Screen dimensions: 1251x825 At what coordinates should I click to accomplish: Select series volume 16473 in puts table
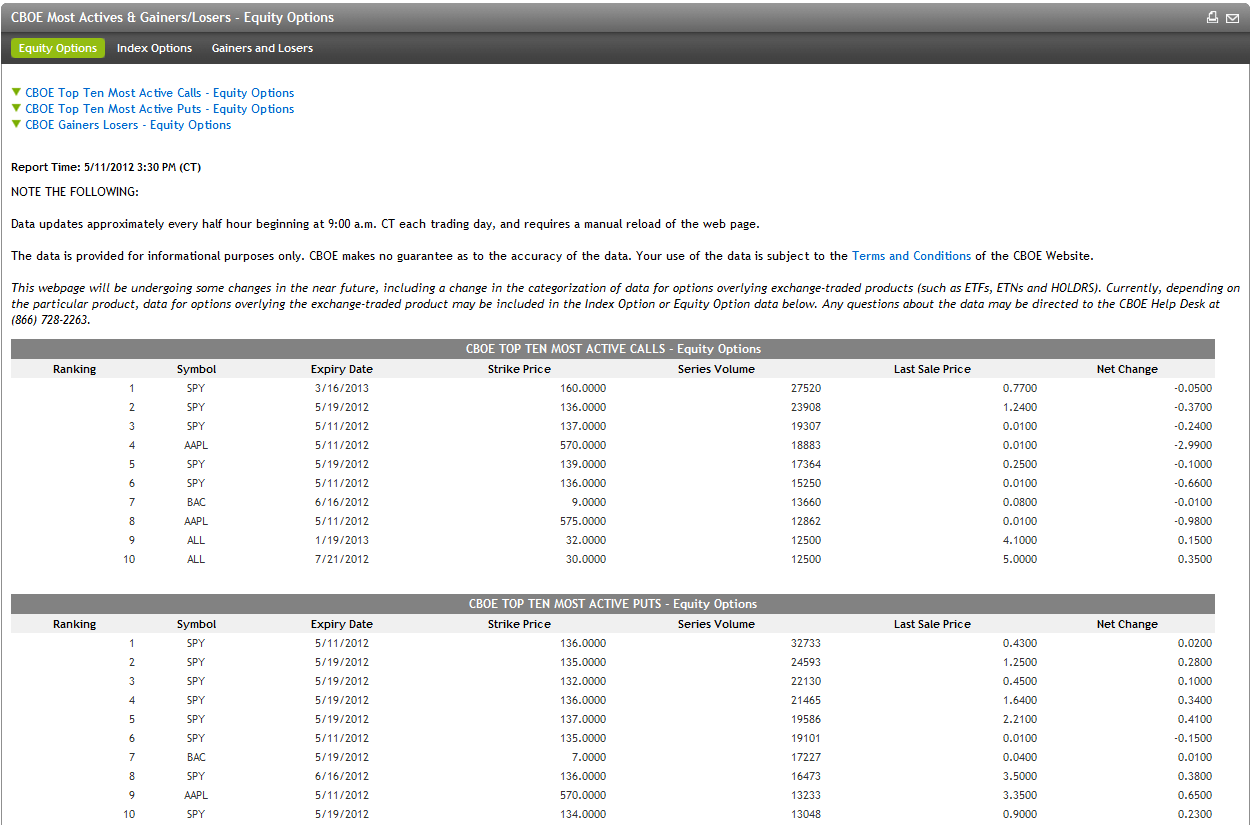tap(805, 776)
